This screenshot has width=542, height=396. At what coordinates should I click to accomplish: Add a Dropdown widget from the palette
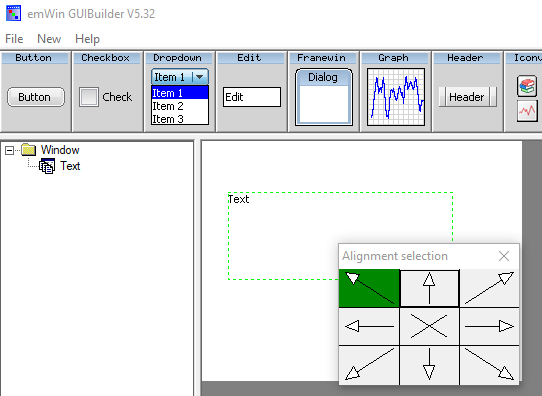(180, 92)
